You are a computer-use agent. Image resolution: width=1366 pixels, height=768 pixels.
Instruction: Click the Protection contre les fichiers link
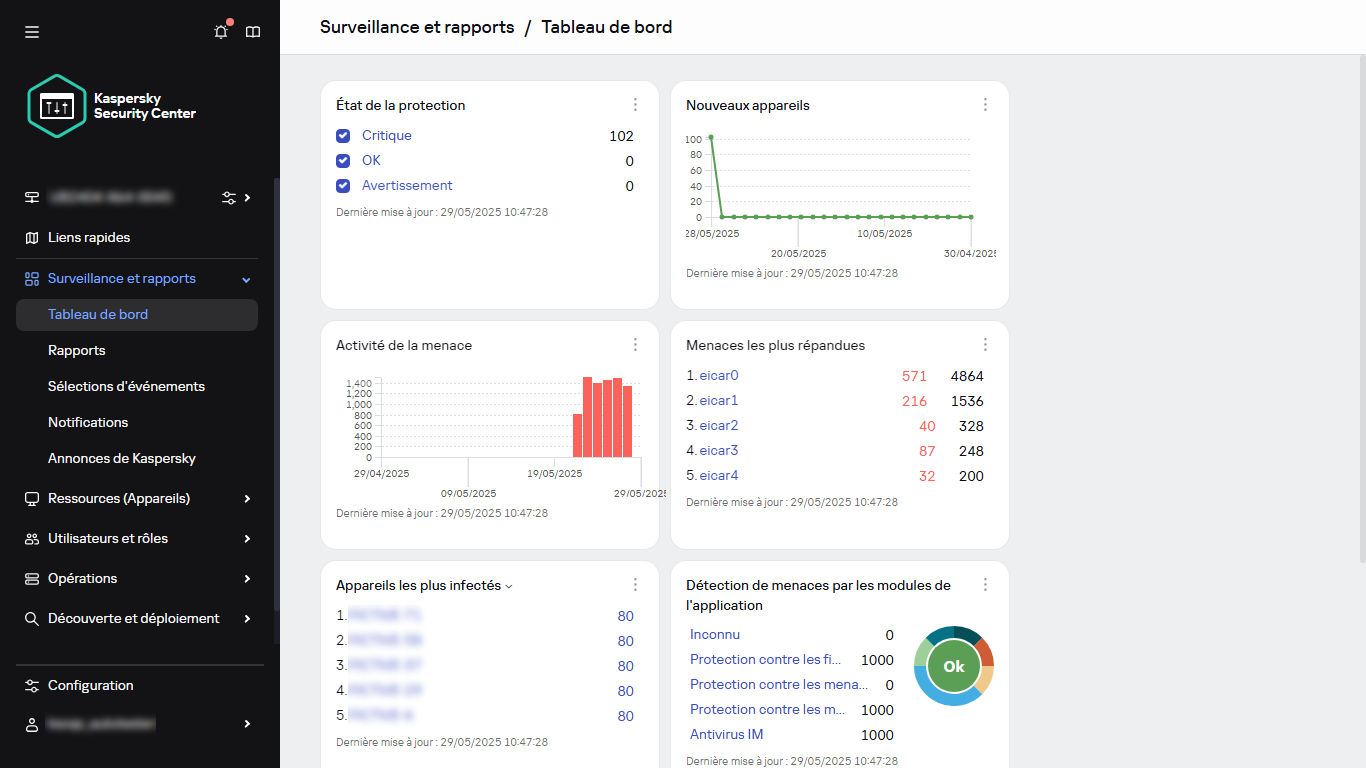(x=767, y=659)
